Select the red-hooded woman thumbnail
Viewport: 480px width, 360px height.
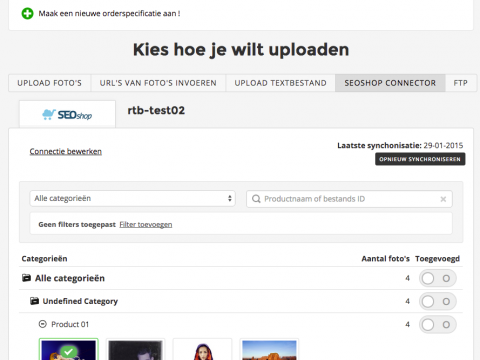tap(202, 349)
